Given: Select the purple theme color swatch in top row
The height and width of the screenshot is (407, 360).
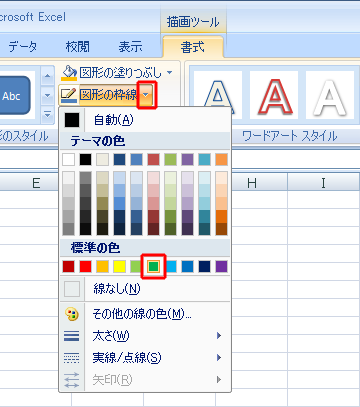Looking at the screenshot, I should [187, 160].
